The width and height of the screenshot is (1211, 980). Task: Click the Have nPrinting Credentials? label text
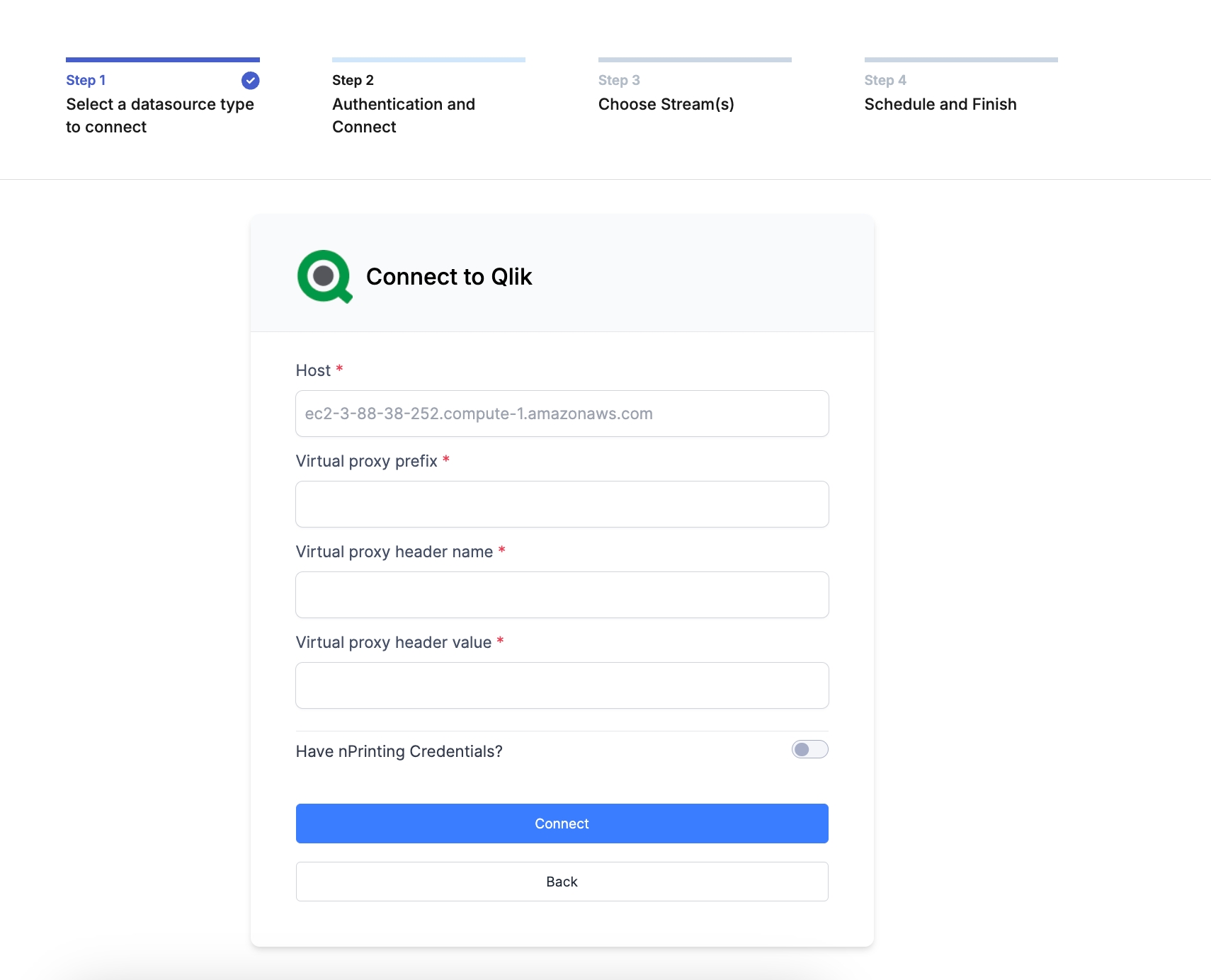399,751
